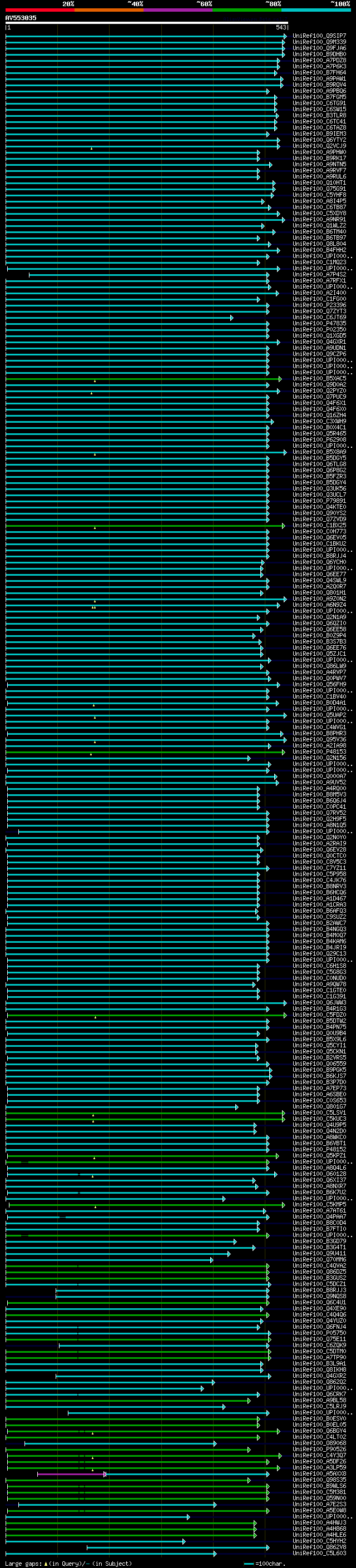Click the Large gaps legend text
356x1568 pixels.
click(24, 1563)
